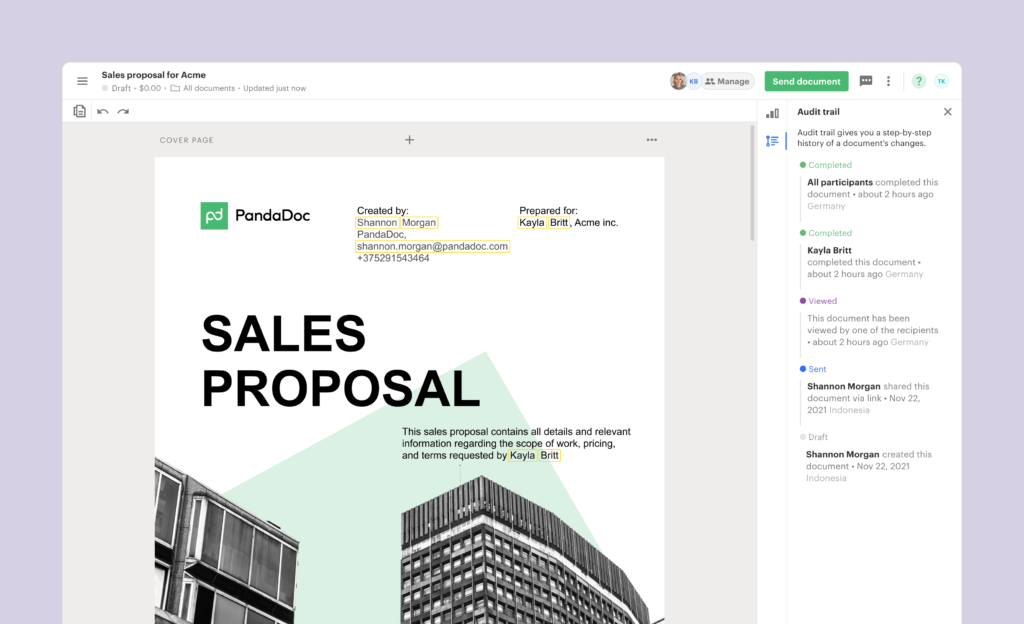The height and width of the screenshot is (624, 1024).
Task: Open the comments chat icon
Action: coord(866,81)
